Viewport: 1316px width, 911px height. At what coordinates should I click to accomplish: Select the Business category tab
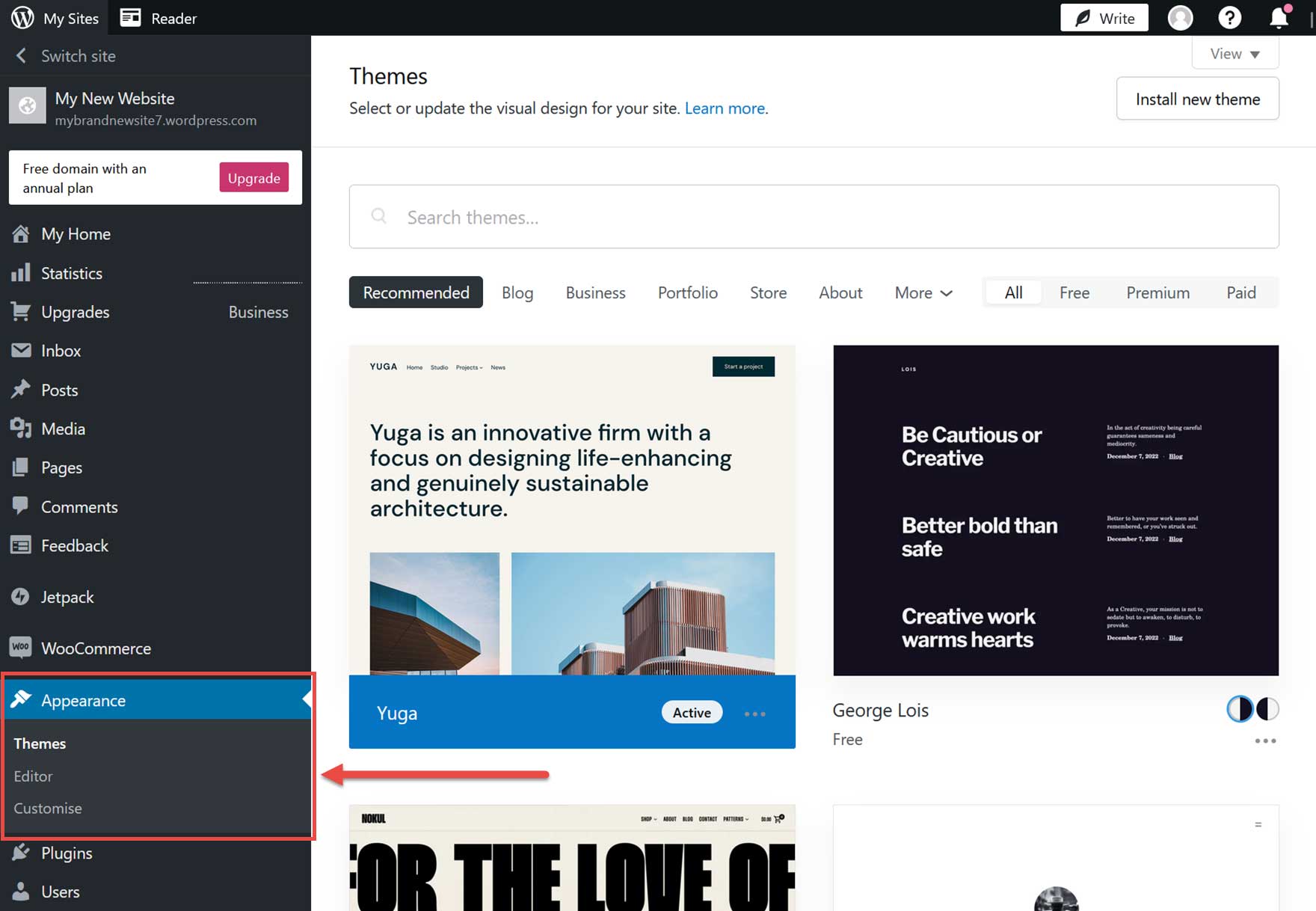595,292
